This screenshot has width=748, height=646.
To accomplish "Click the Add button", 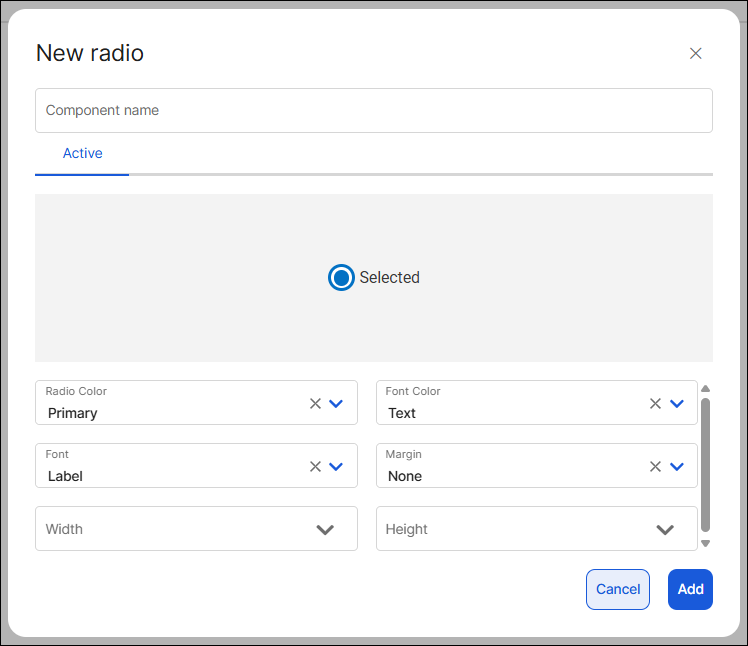I will [690, 589].
